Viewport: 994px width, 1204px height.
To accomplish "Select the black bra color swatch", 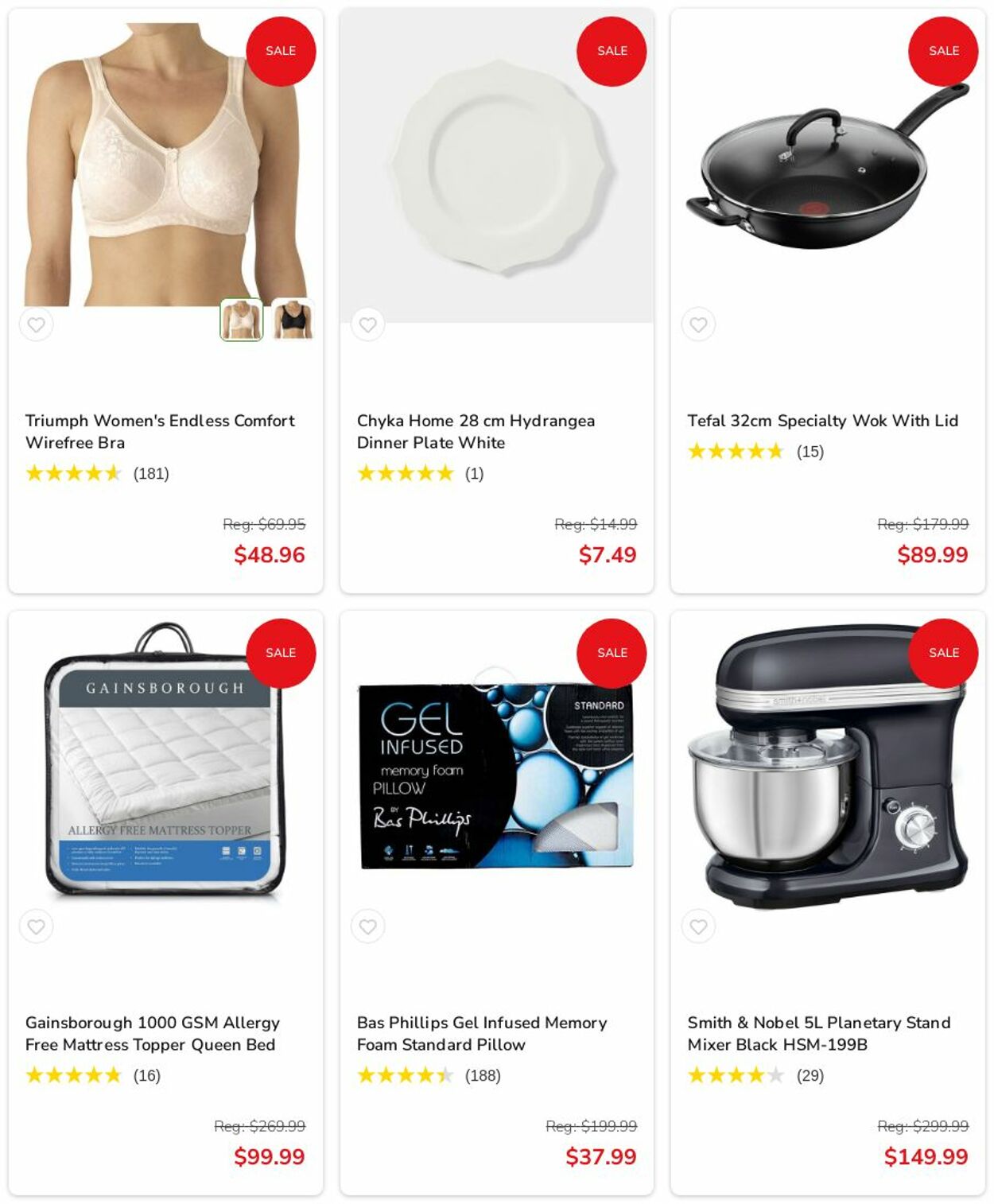I will click(x=292, y=320).
